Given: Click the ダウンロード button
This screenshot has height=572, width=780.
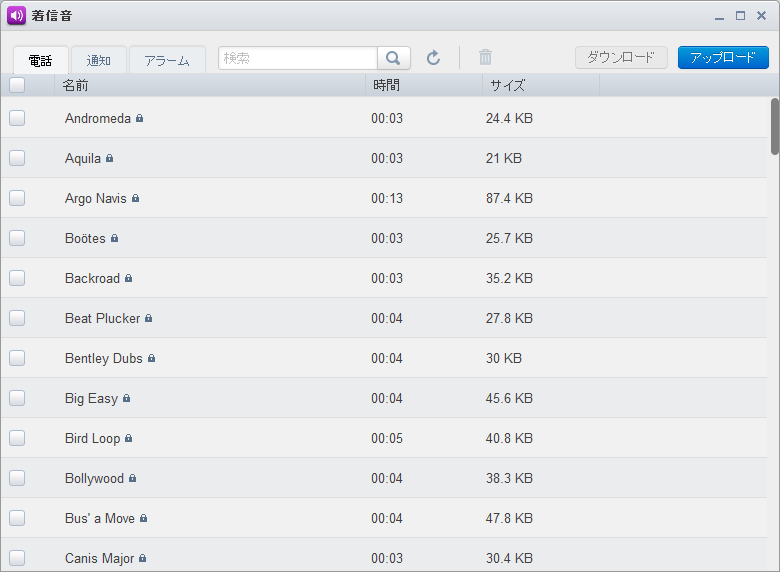Looking at the screenshot, I should coord(621,58).
